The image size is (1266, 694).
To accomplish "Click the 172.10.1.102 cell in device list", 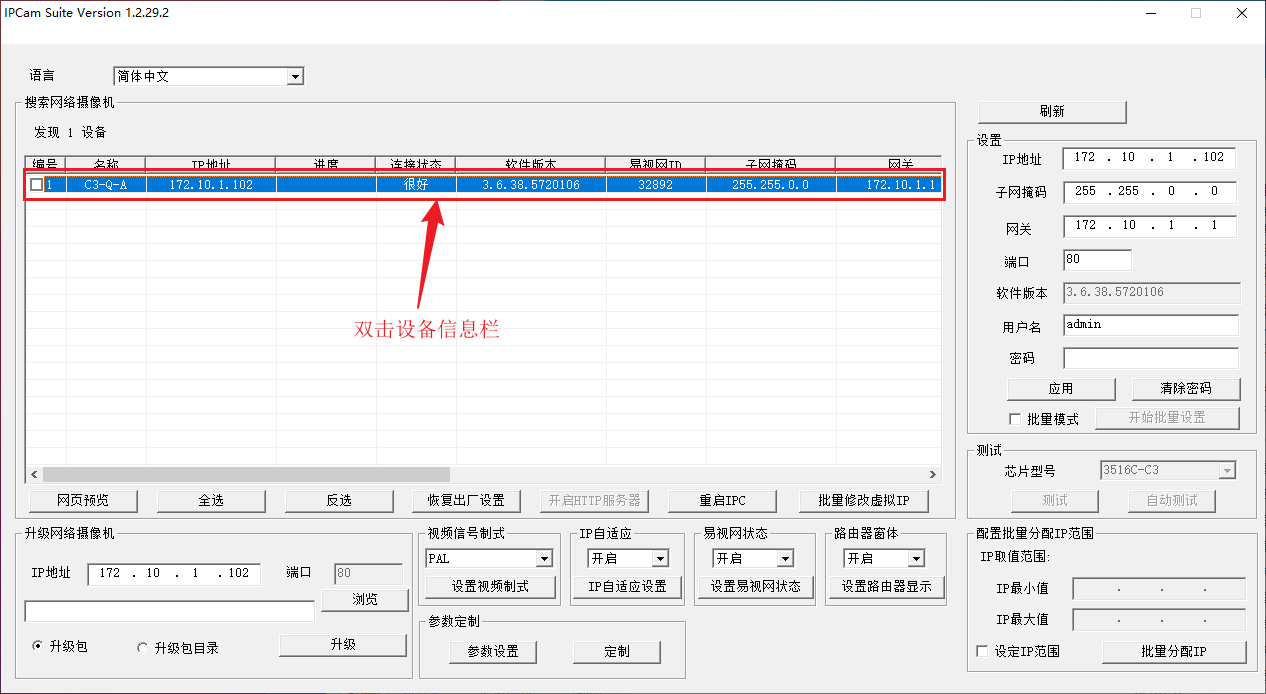I will point(211,185).
